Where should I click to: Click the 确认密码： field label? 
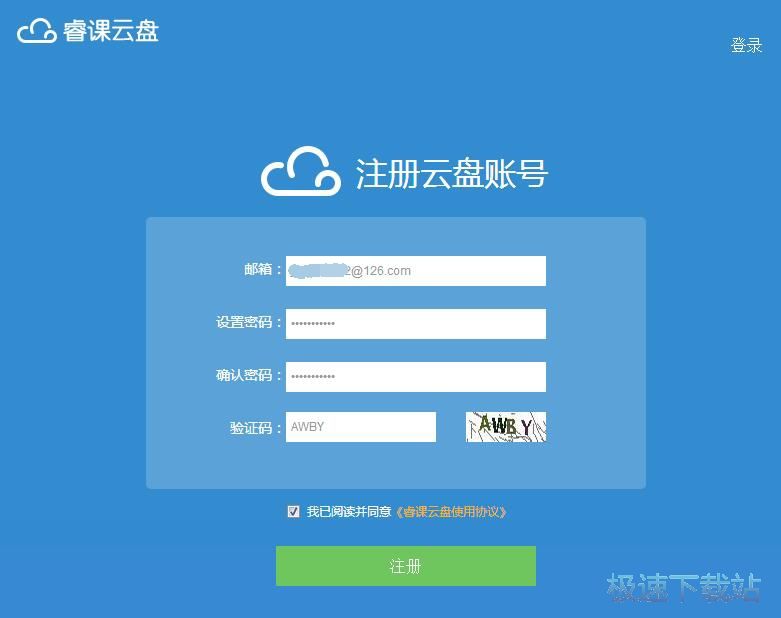pos(249,375)
